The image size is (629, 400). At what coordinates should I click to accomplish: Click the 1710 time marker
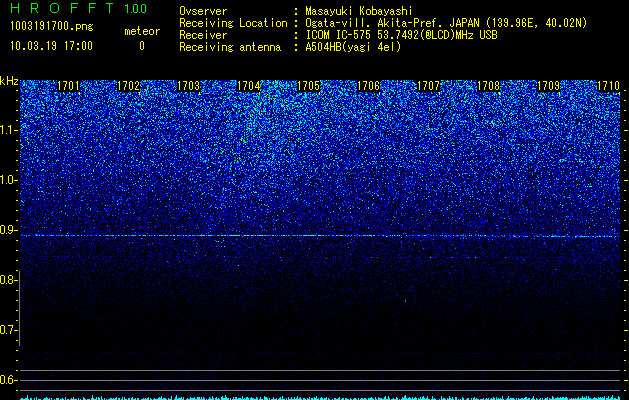click(x=609, y=86)
